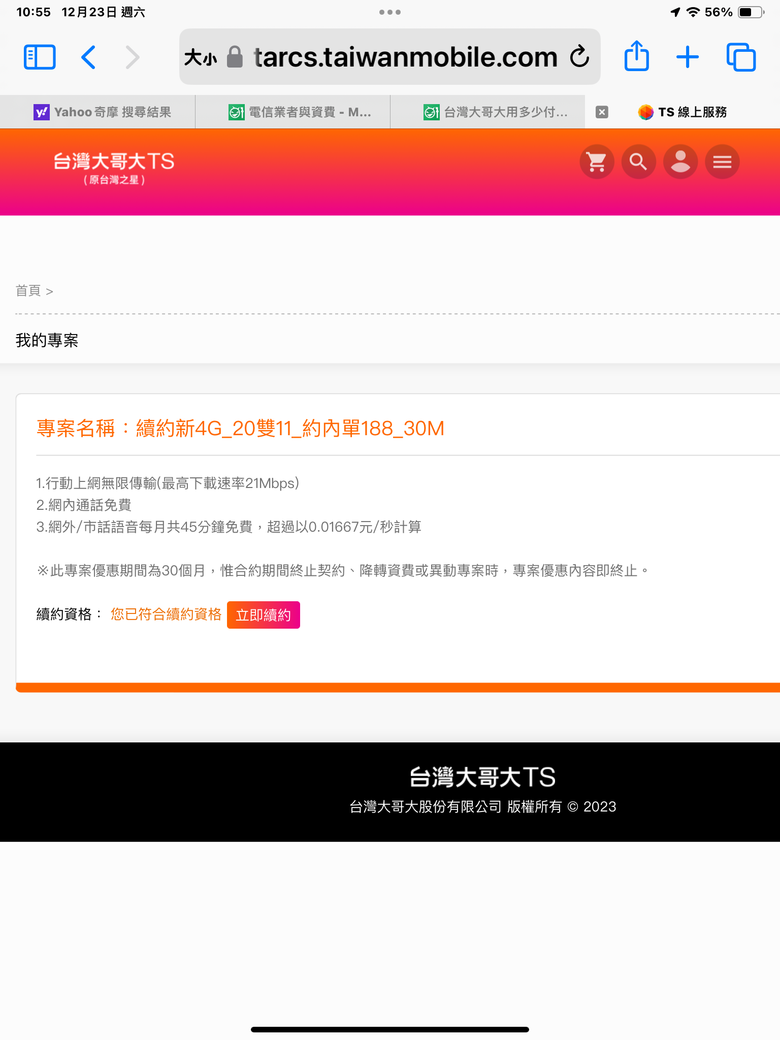The width and height of the screenshot is (780, 1040).
Task: Open the shopping cart
Action: click(x=596, y=162)
